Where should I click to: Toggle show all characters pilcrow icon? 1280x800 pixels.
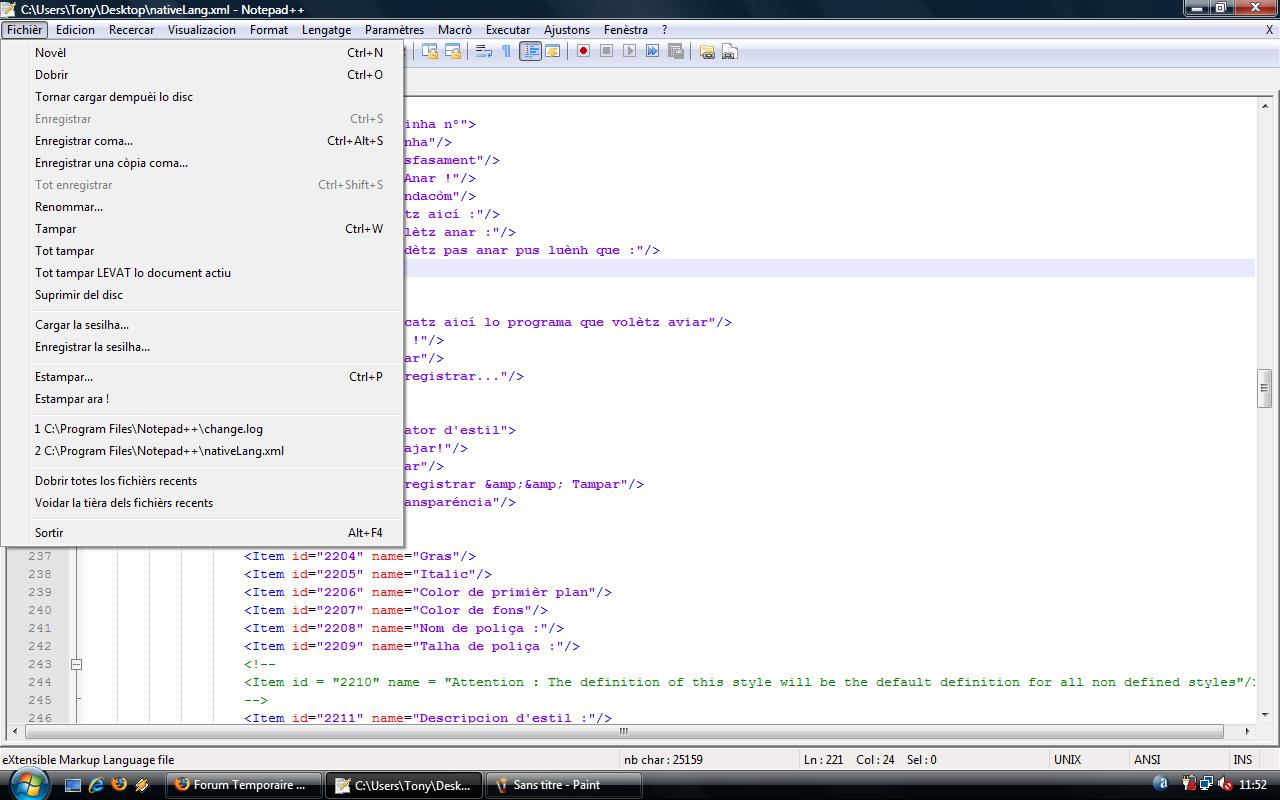pos(506,51)
